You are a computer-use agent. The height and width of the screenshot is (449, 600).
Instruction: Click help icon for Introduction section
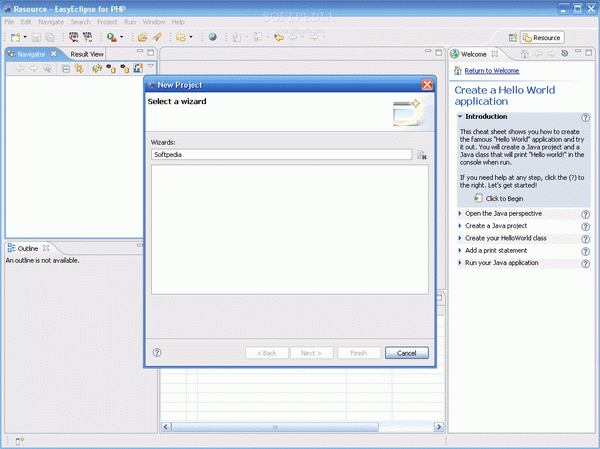click(585, 118)
